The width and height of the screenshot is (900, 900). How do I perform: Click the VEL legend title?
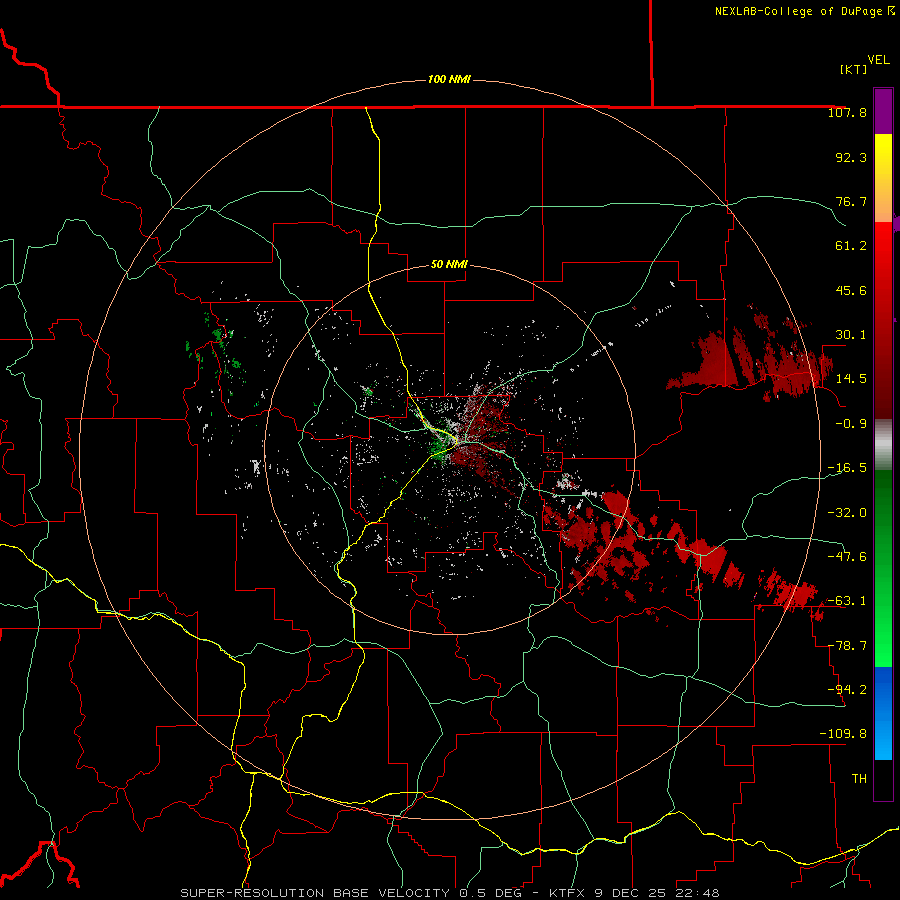point(878,60)
